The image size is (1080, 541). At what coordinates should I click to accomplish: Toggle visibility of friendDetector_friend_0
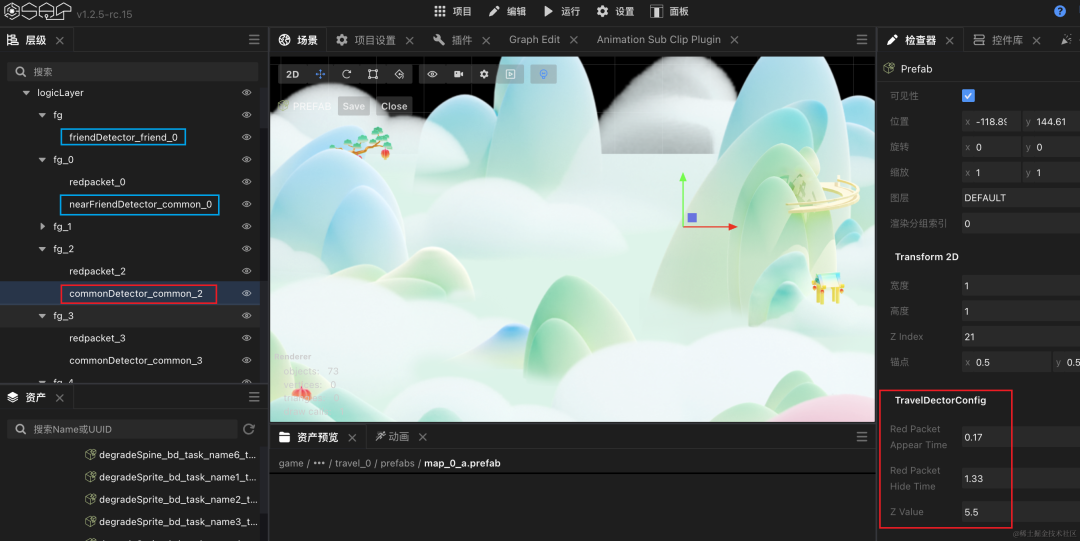247,137
